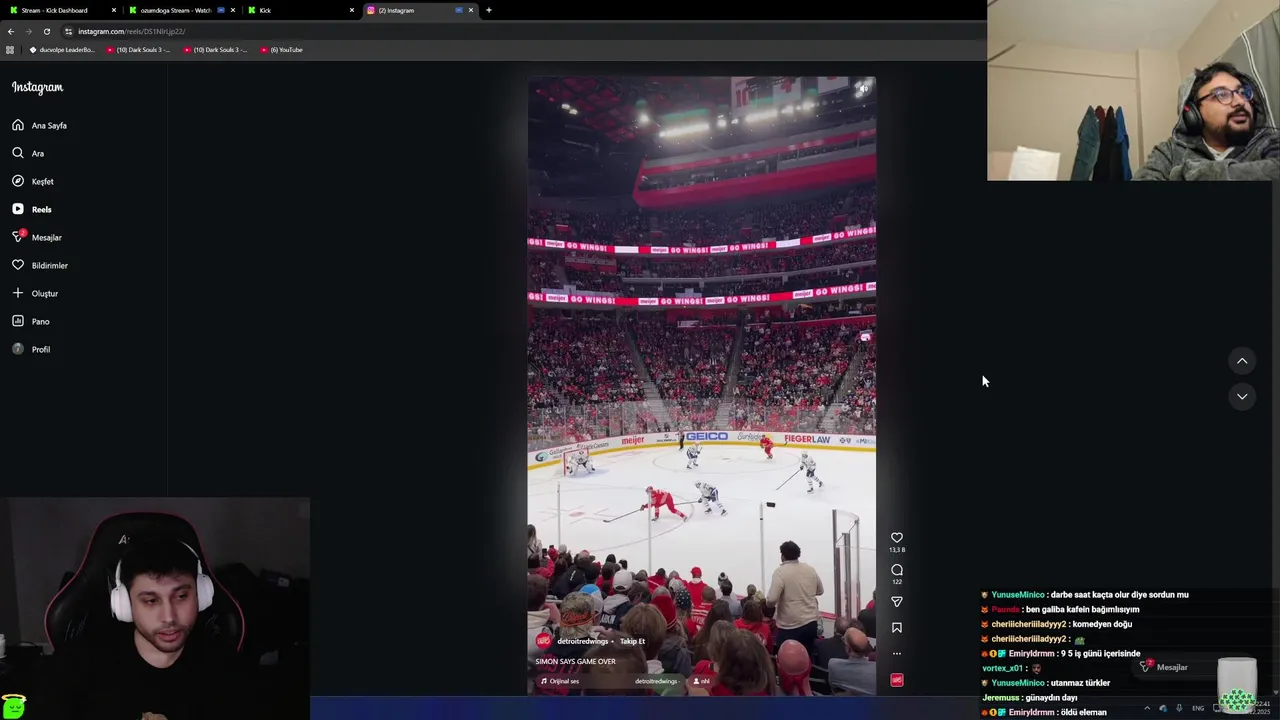The image size is (1280, 720).
Task: Click the Jeremuss chat username
Action: click(1002, 698)
